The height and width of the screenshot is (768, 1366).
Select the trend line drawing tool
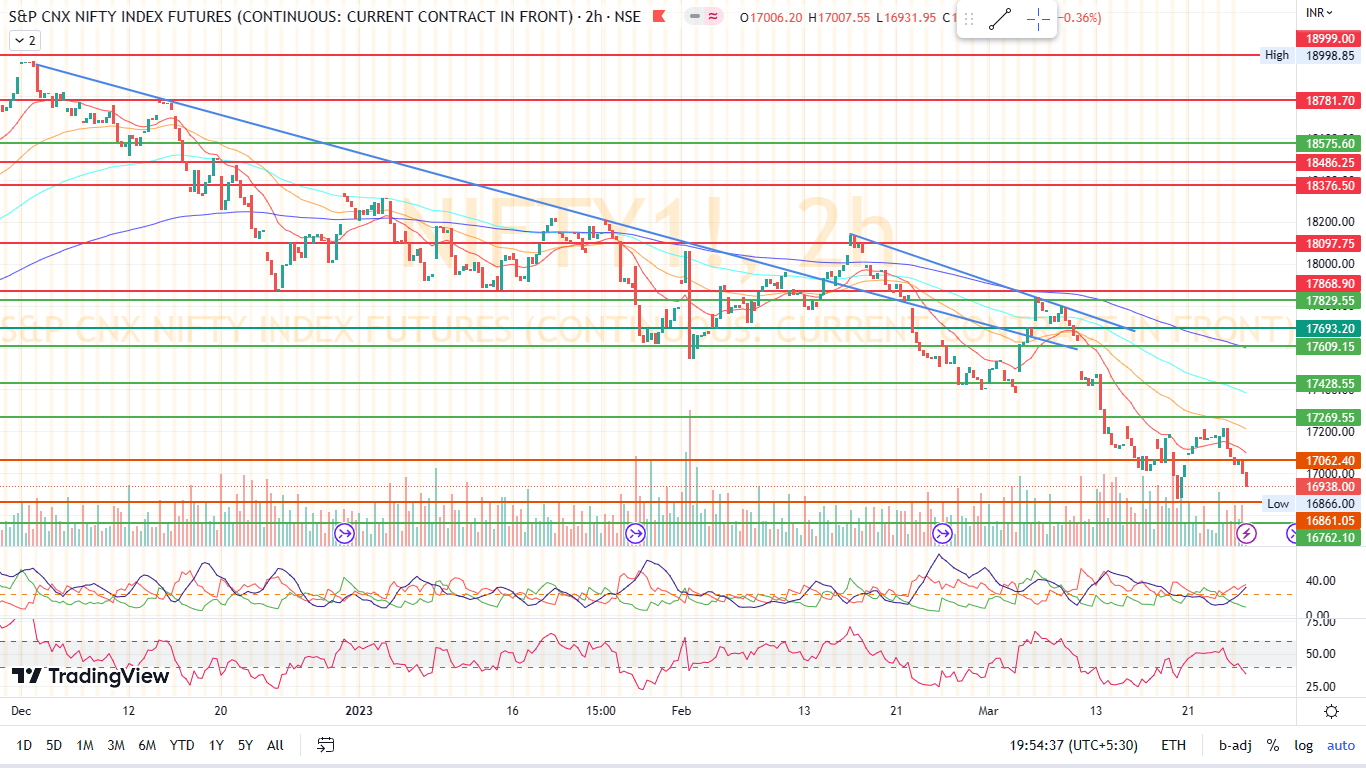(x=1000, y=18)
